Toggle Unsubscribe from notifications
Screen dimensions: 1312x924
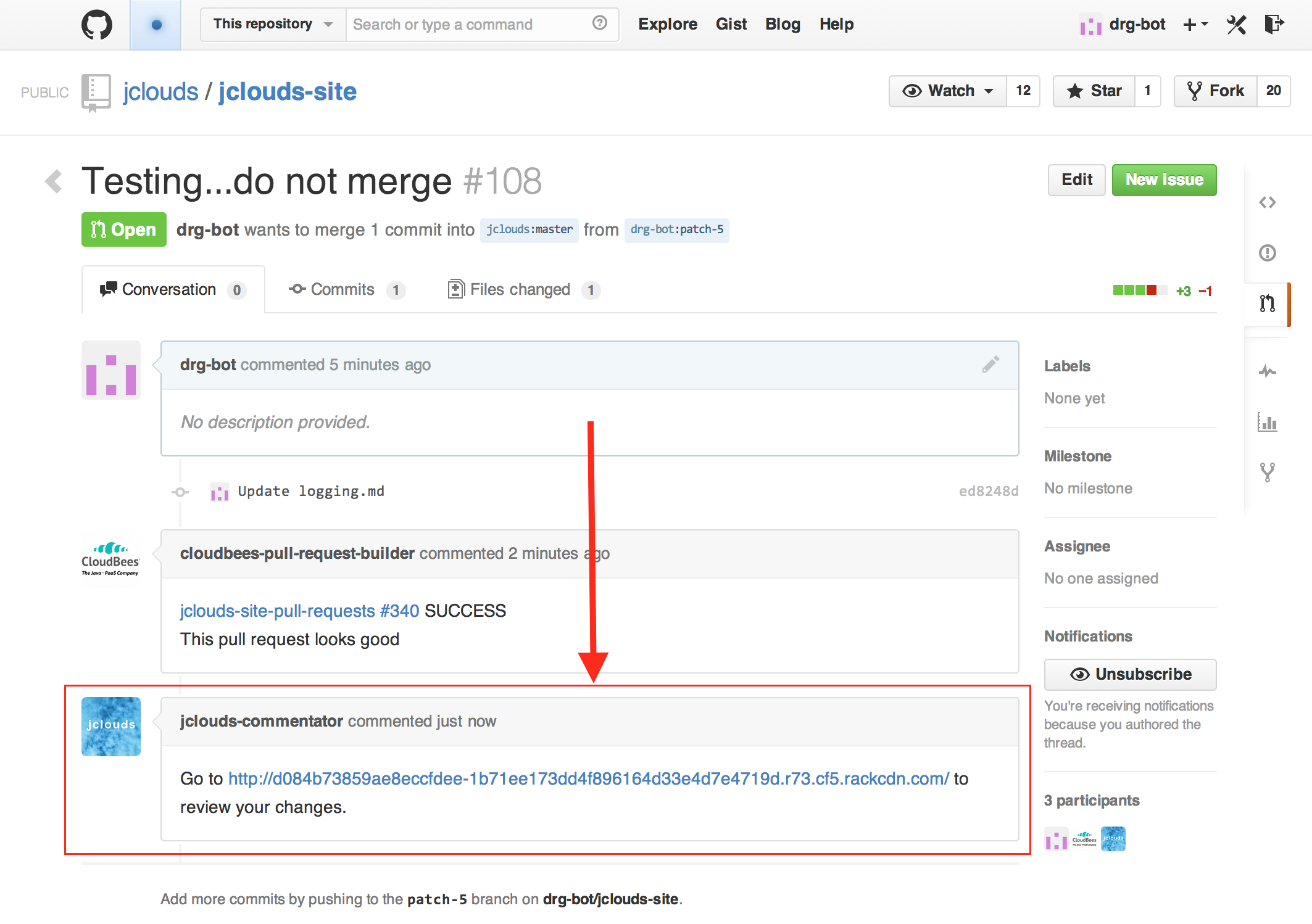[1130, 674]
